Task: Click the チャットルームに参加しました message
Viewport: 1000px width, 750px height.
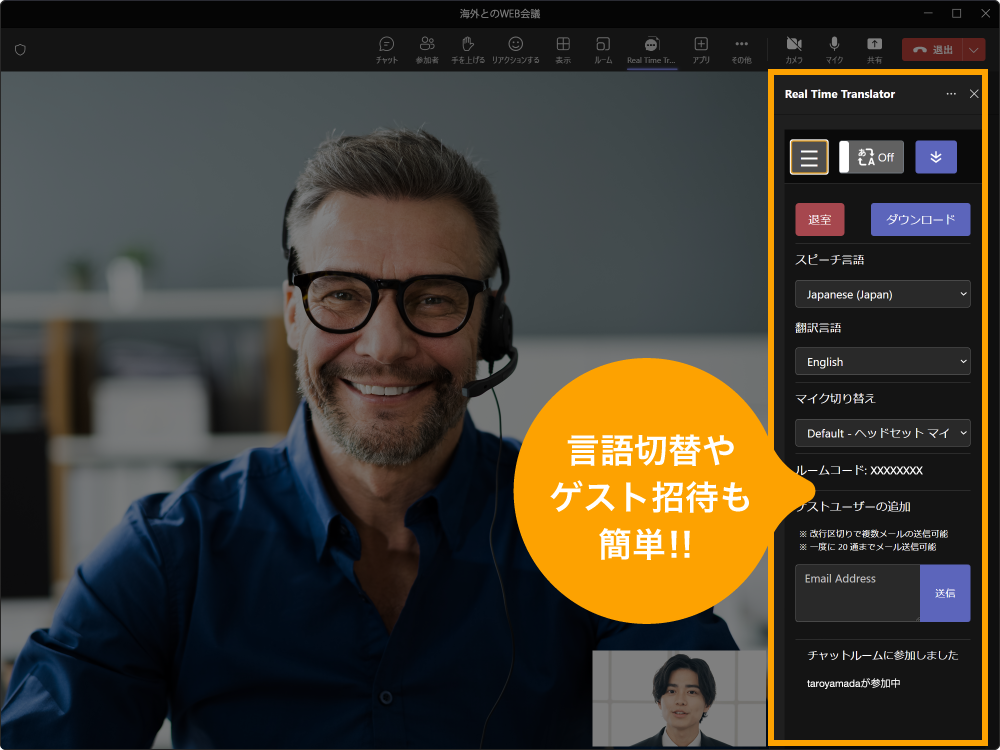Action: (x=883, y=655)
